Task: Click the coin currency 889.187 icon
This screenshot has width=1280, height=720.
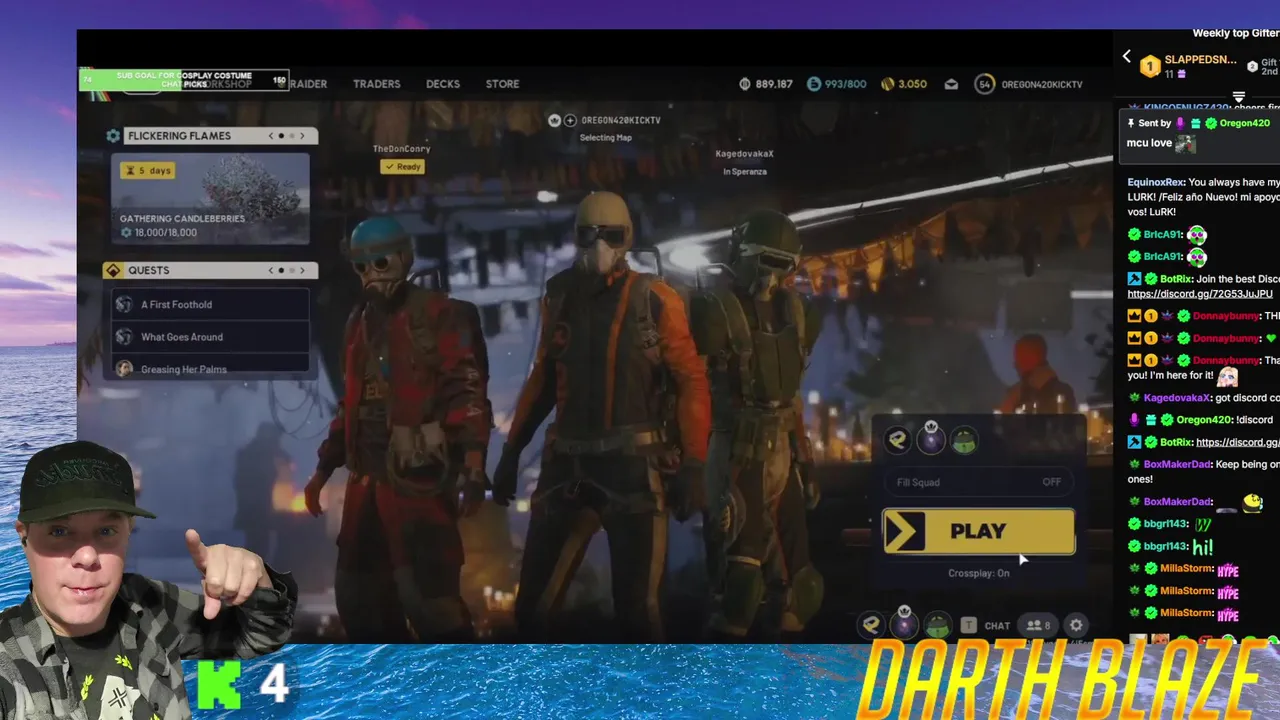Action: coord(745,84)
